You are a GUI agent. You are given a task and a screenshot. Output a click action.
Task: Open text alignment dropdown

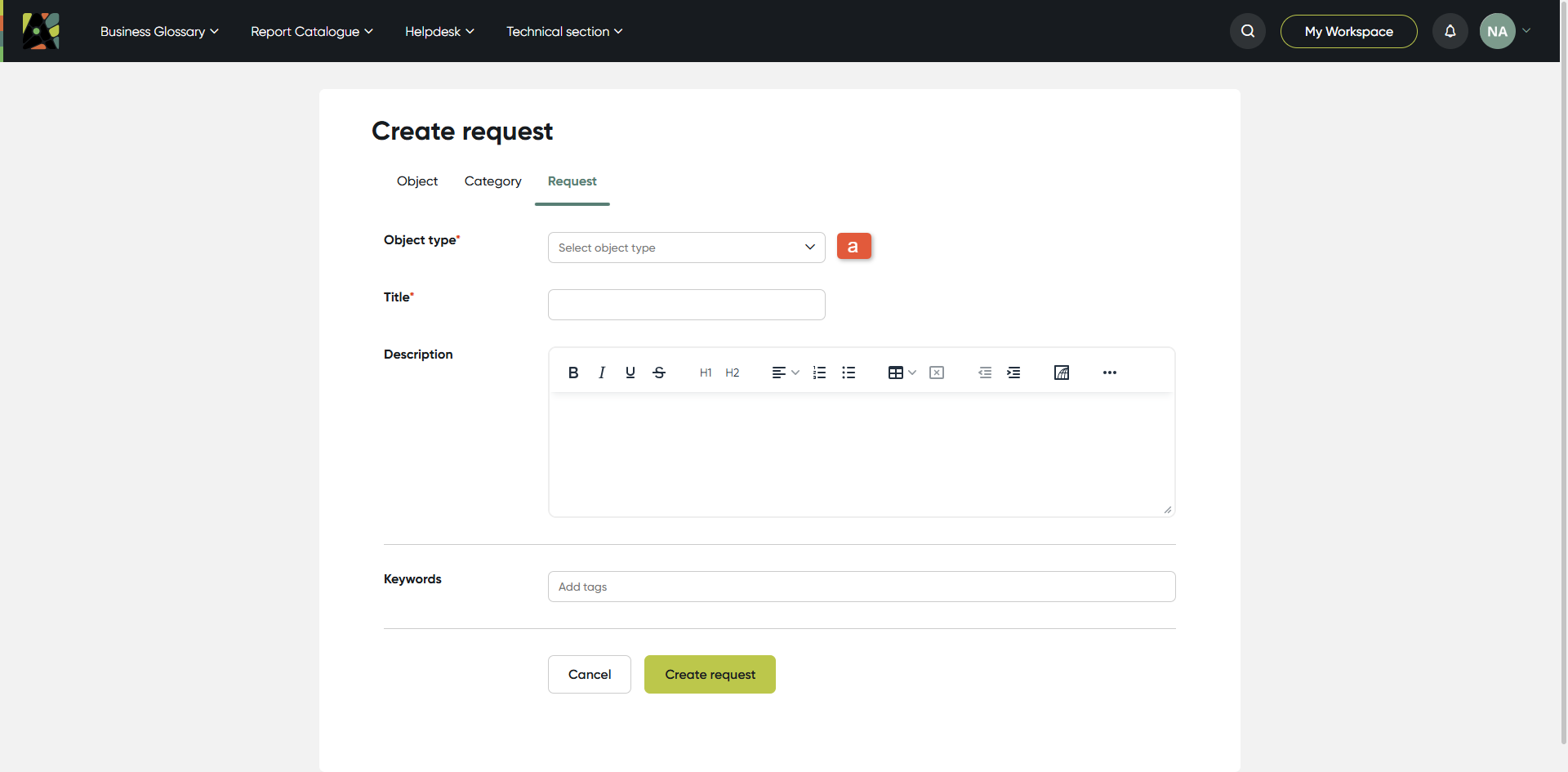786,373
